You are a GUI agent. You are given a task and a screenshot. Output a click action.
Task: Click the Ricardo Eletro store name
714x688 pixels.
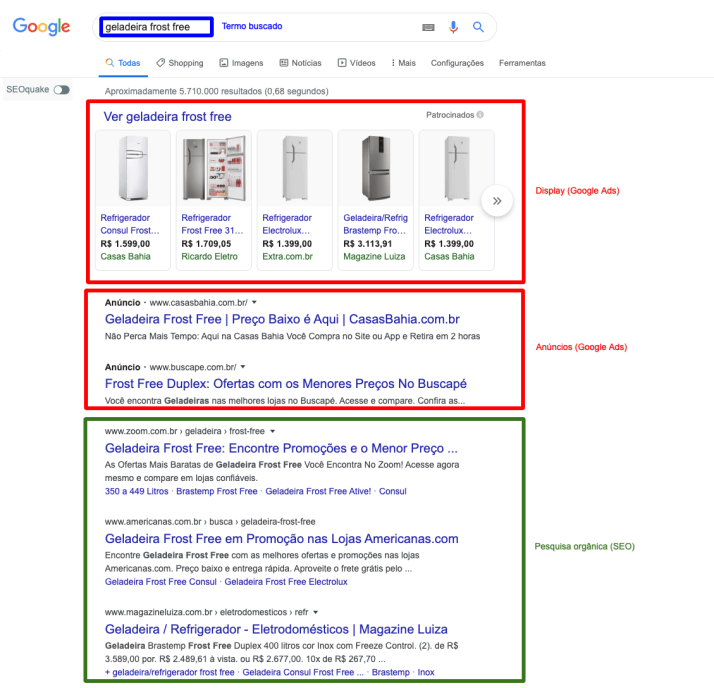point(209,256)
